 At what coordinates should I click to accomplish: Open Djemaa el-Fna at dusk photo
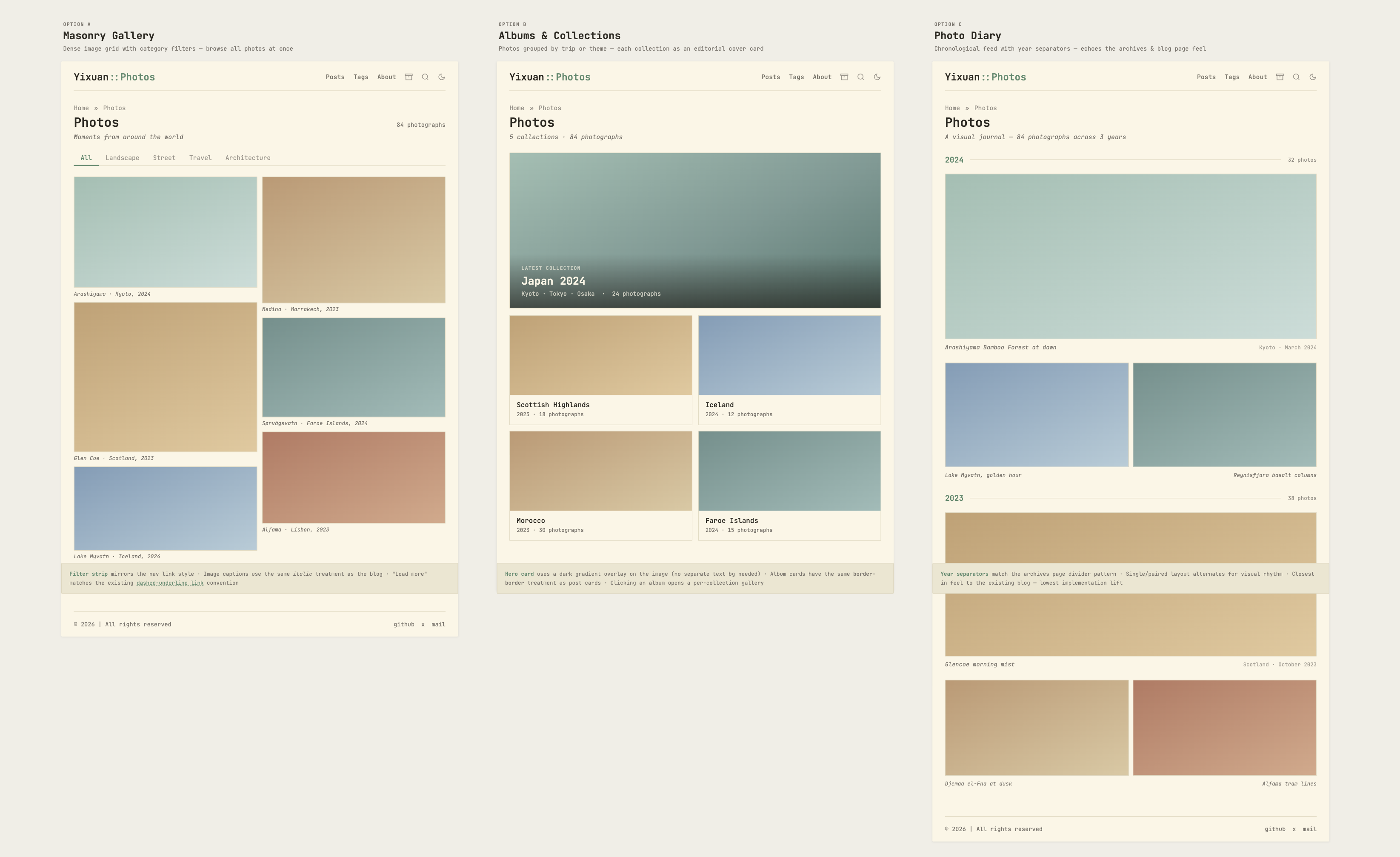point(1037,728)
